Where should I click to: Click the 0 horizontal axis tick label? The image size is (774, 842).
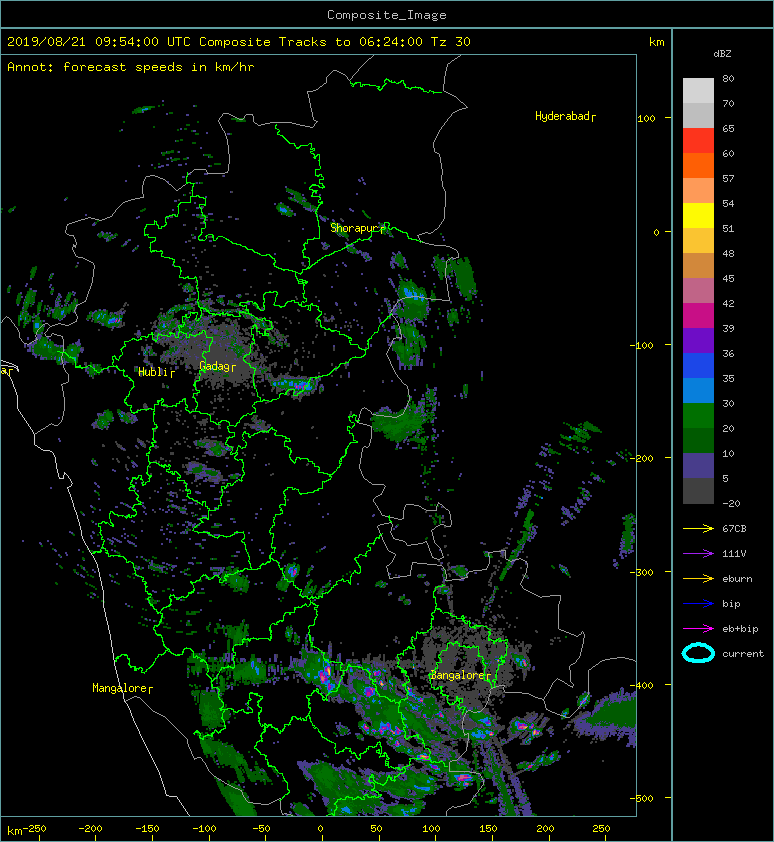coord(321,829)
